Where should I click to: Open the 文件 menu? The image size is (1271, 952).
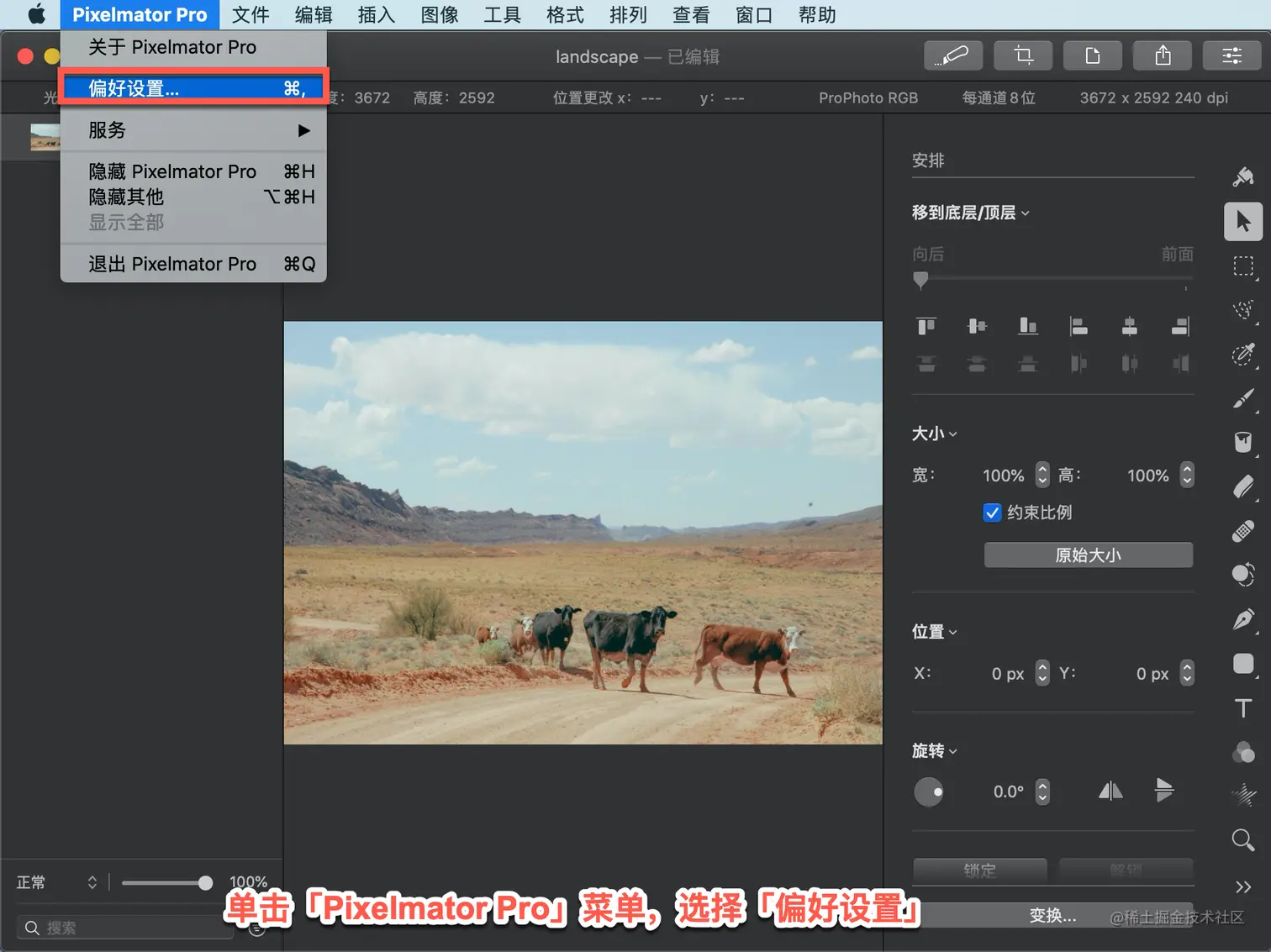point(251,15)
